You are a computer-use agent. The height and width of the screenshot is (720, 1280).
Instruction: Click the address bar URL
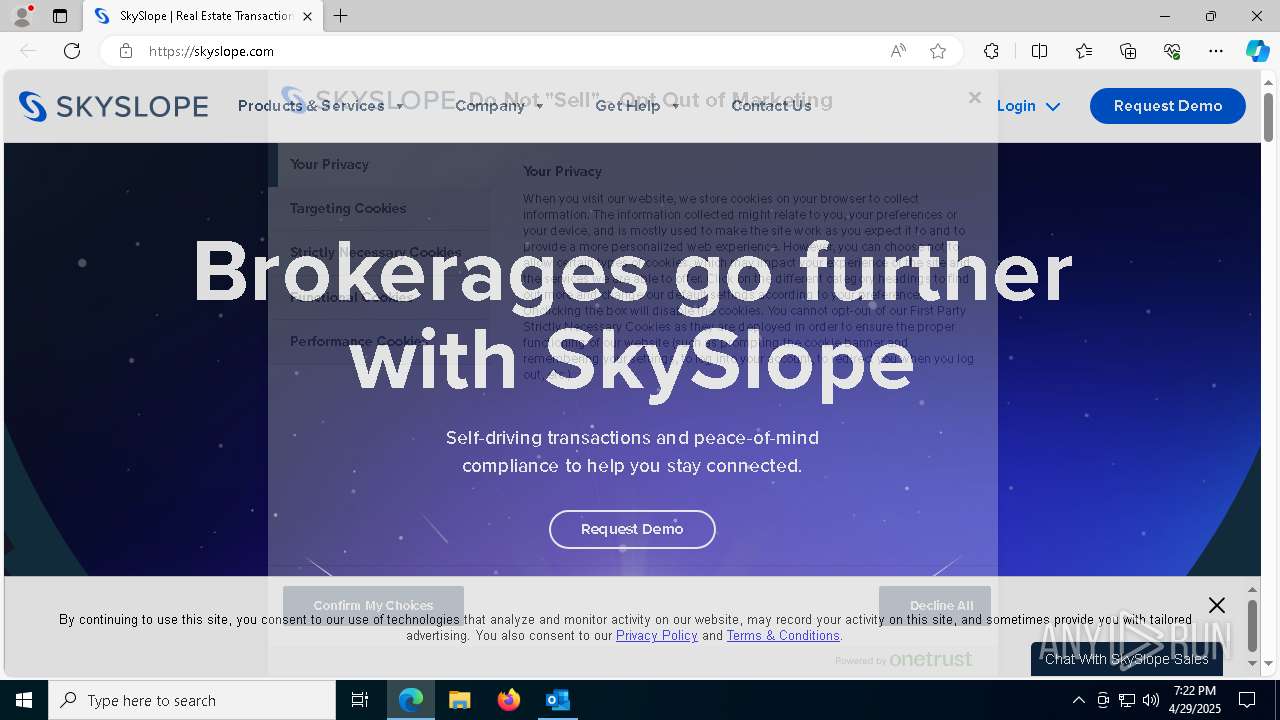(211, 51)
